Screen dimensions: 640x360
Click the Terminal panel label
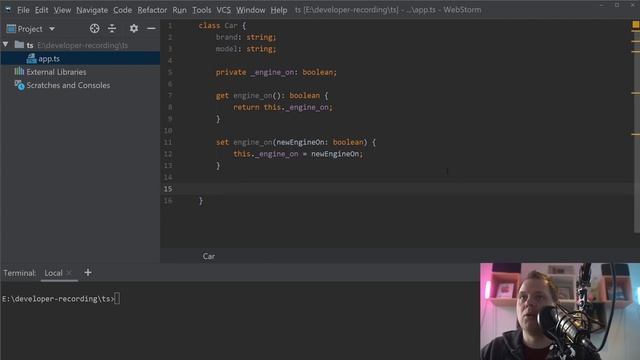(20, 273)
